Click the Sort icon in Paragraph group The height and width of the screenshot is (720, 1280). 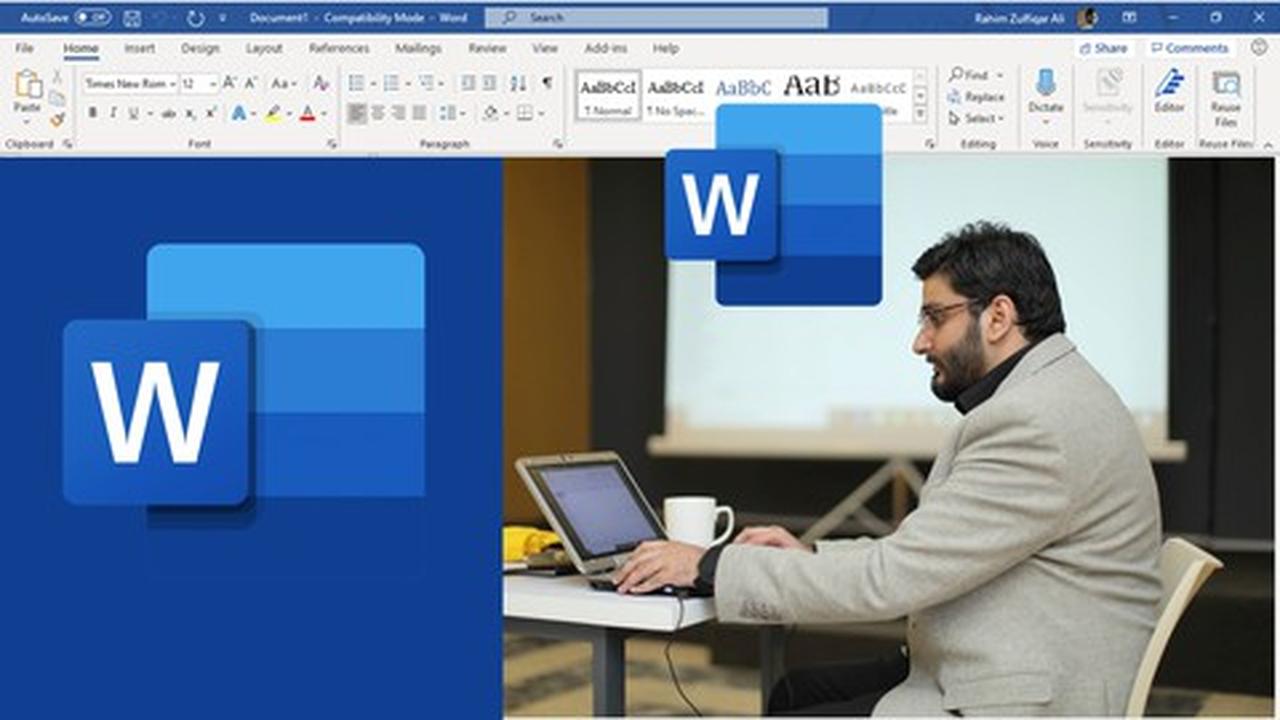click(x=517, y=83)
